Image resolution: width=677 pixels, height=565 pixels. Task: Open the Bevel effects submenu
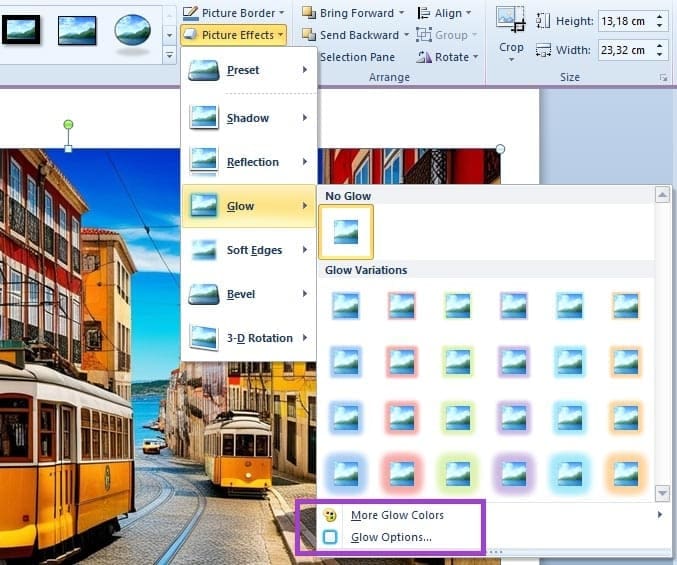tap(249, 294)
